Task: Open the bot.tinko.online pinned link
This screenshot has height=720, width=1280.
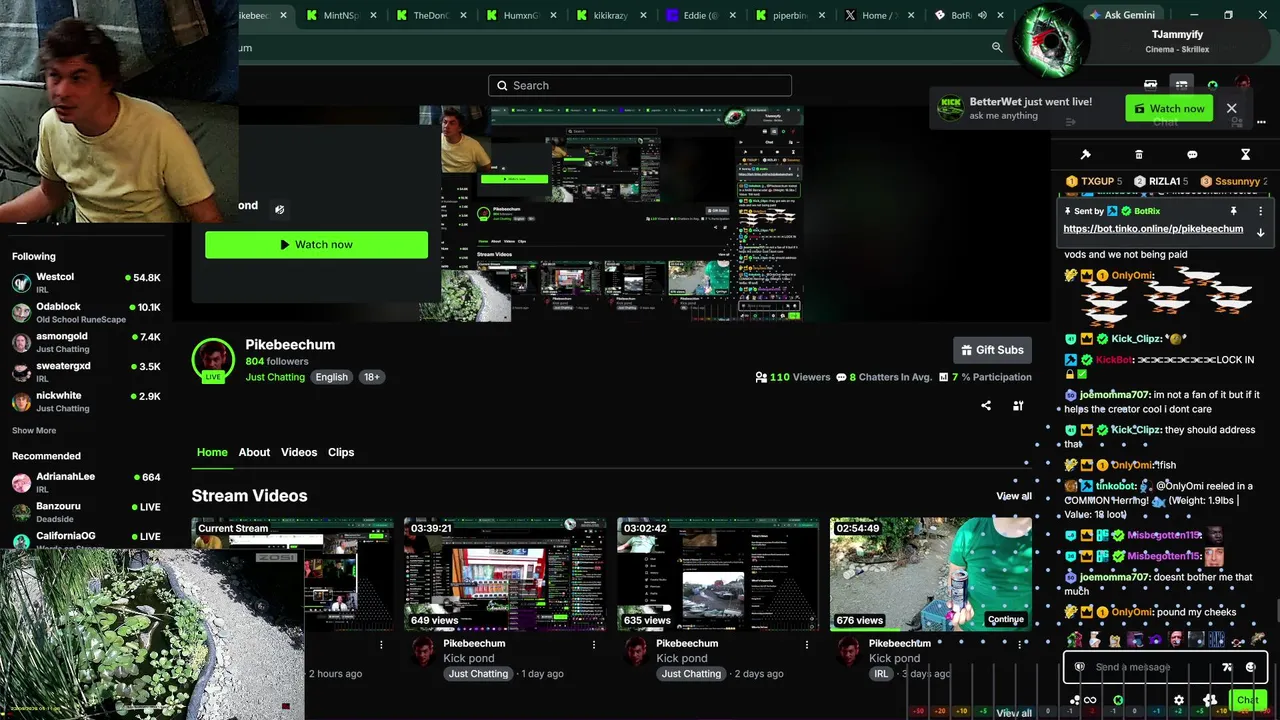Action: pyautogui.click(x=1153, y=229)
